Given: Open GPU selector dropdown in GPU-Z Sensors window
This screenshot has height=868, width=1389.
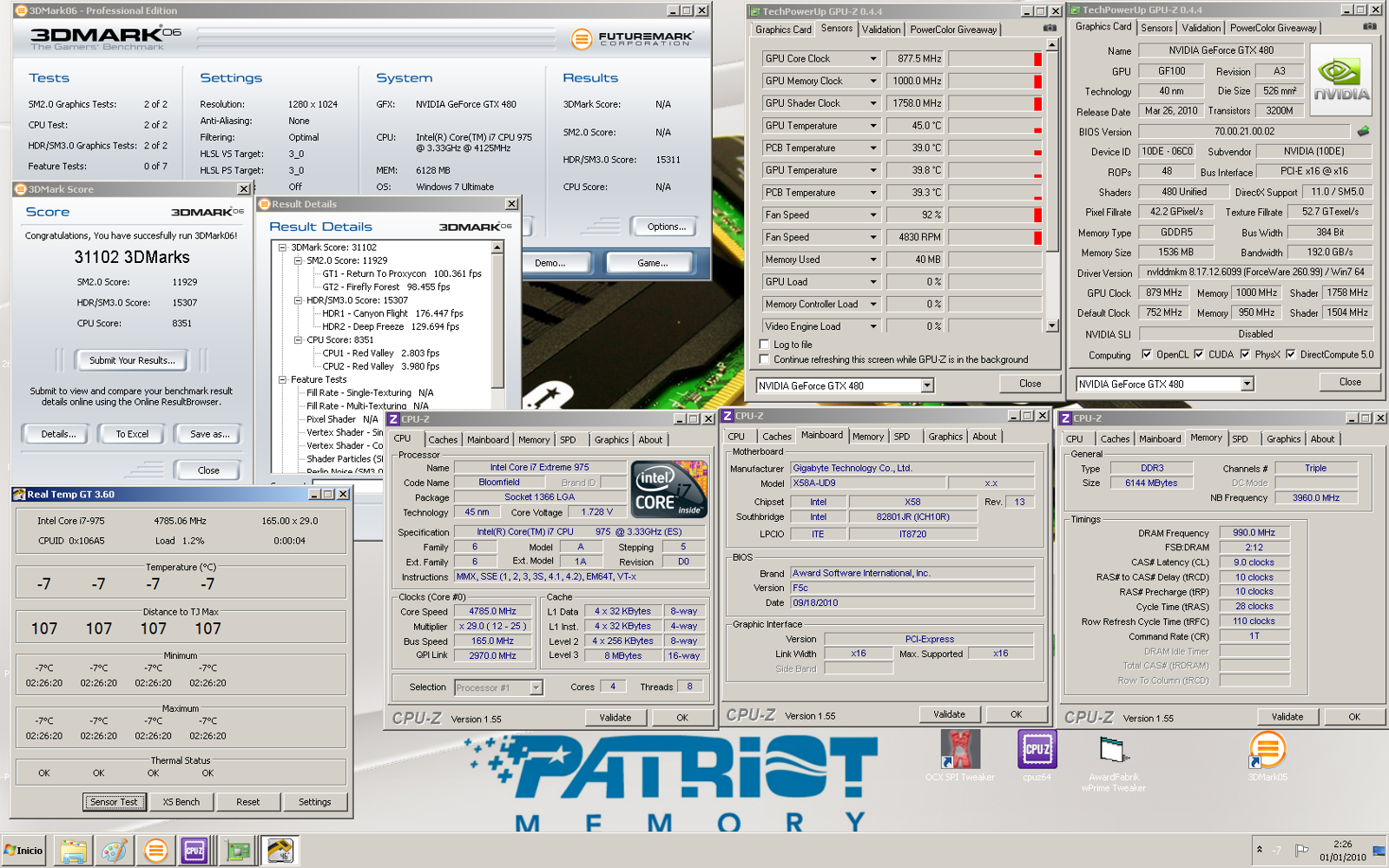Looking at the screenshot, I should click(927, 385).
